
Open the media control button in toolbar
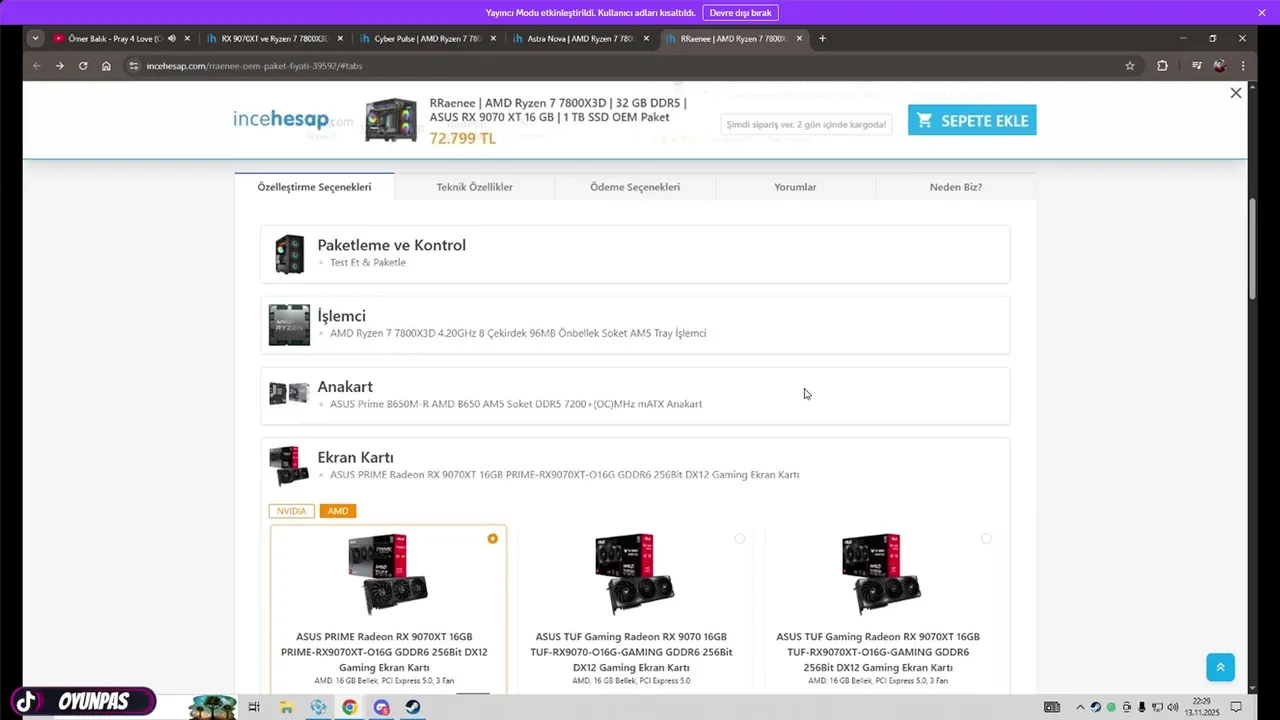[x=1196, y=66]
